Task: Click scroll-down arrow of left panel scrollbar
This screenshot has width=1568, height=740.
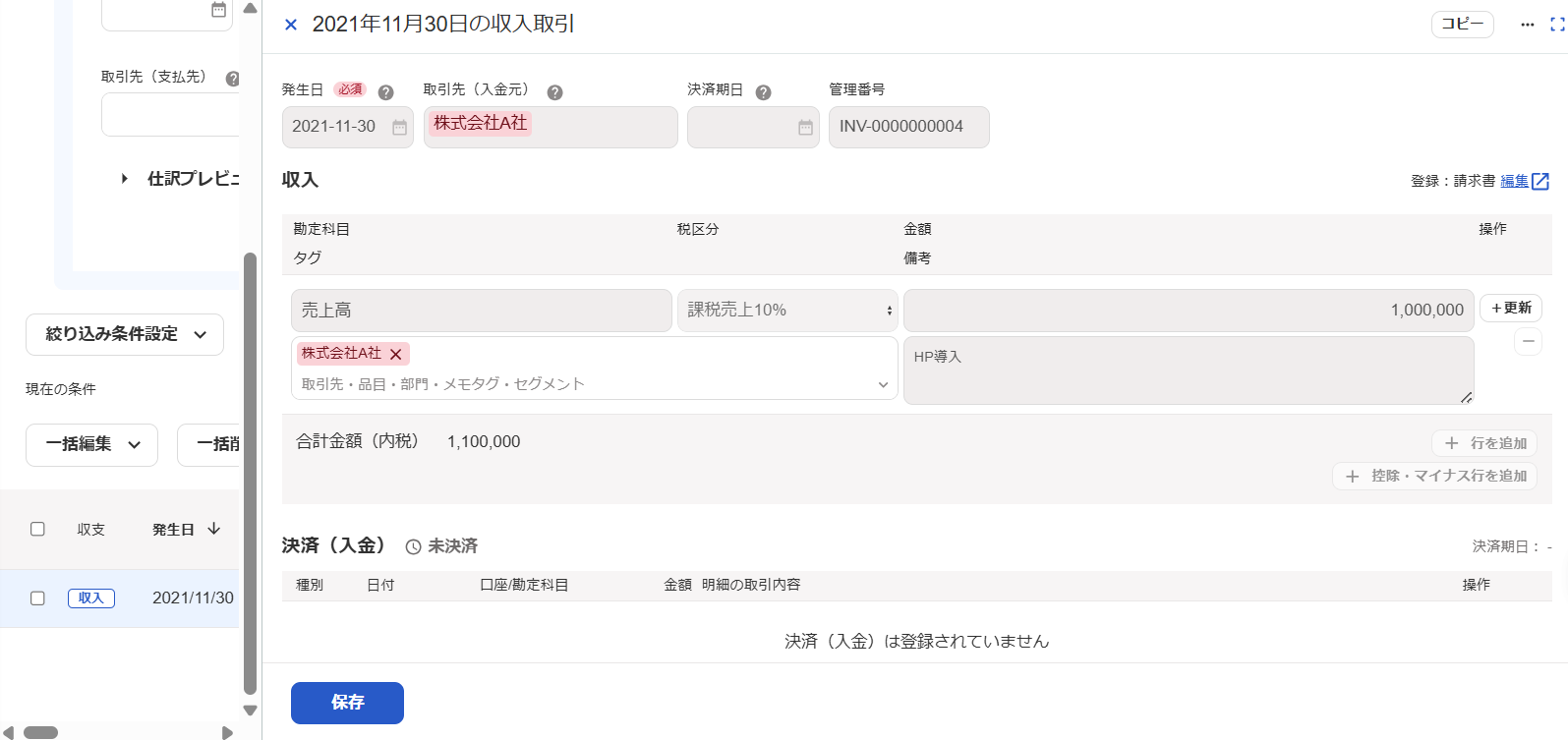Action: click(250, 710)
